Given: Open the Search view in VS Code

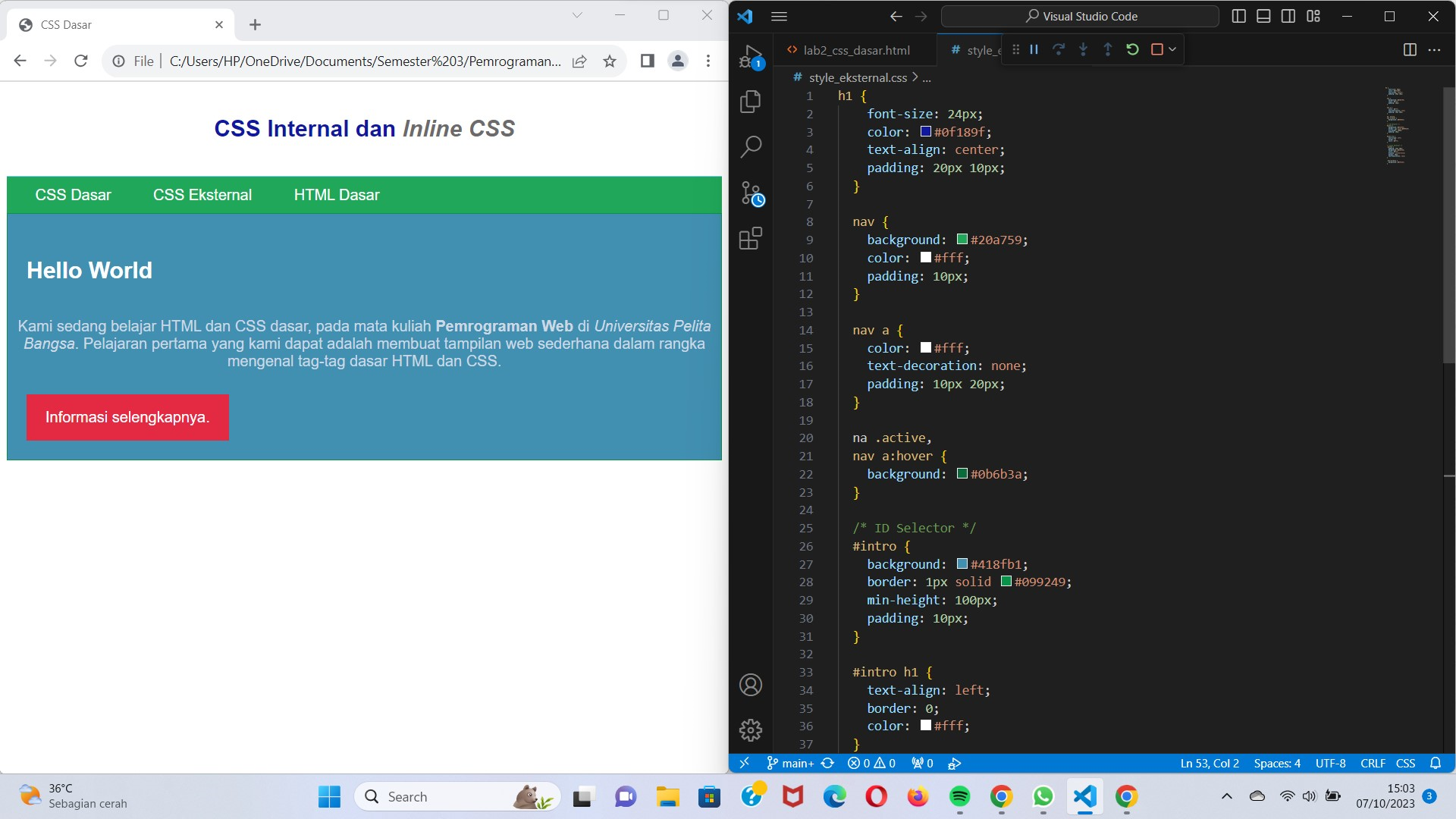Looking at the screenshot, I should pos(751,146).
